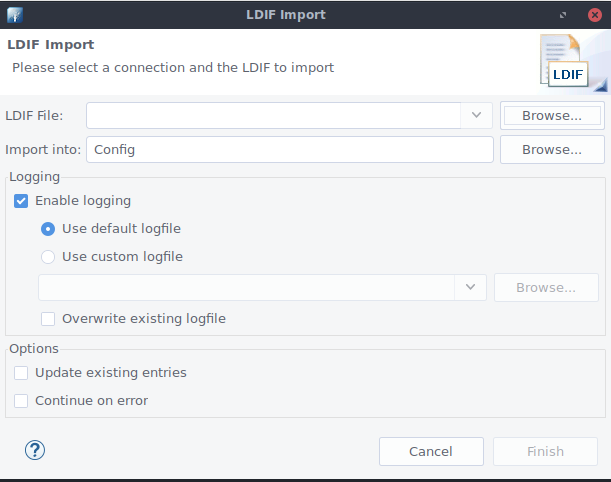Choose Use custom logfile option

tap(48, 257)
